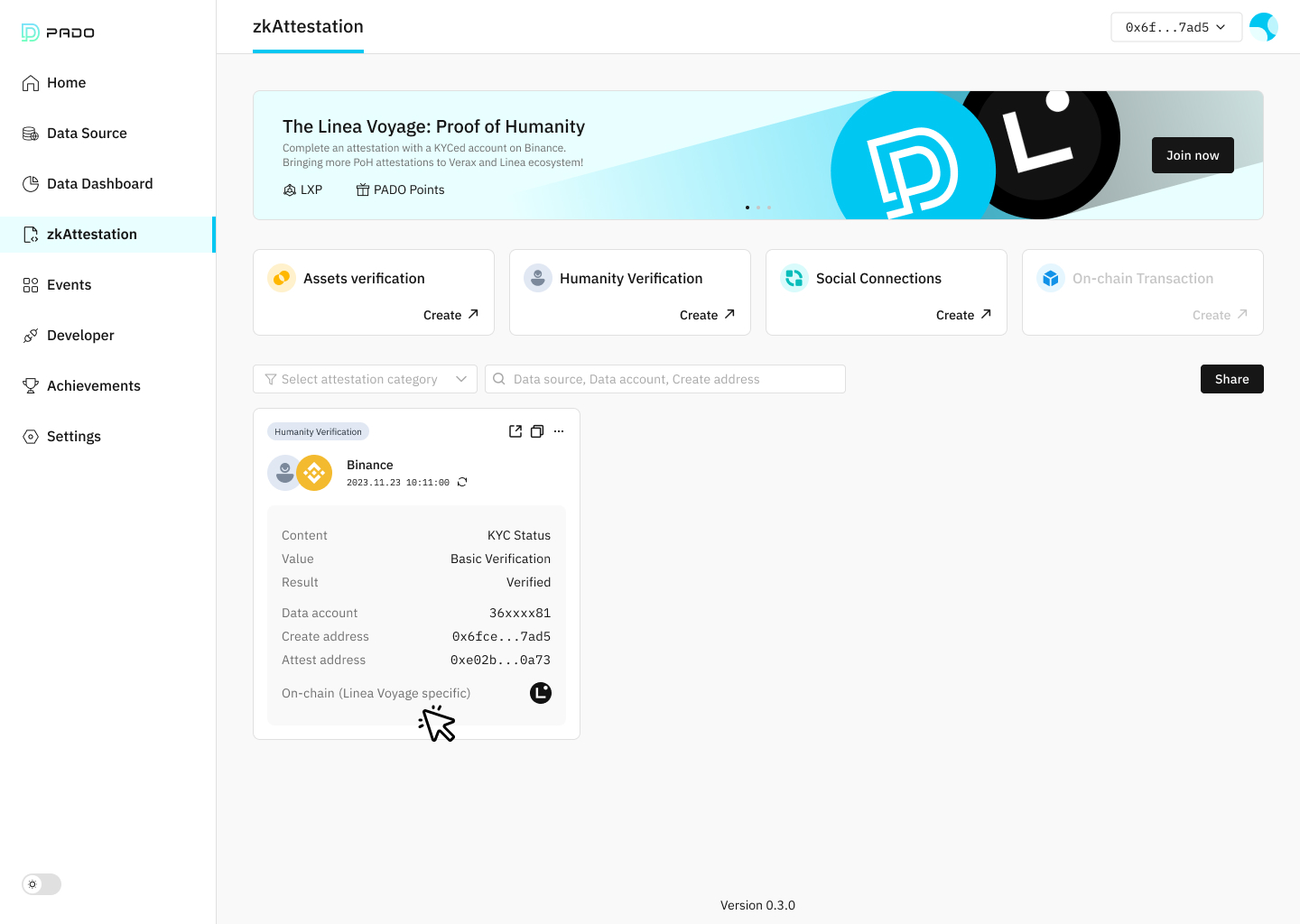Select the third banner carousel dot
Screen dimensions: 1300x924
click(x=769, y=208)
